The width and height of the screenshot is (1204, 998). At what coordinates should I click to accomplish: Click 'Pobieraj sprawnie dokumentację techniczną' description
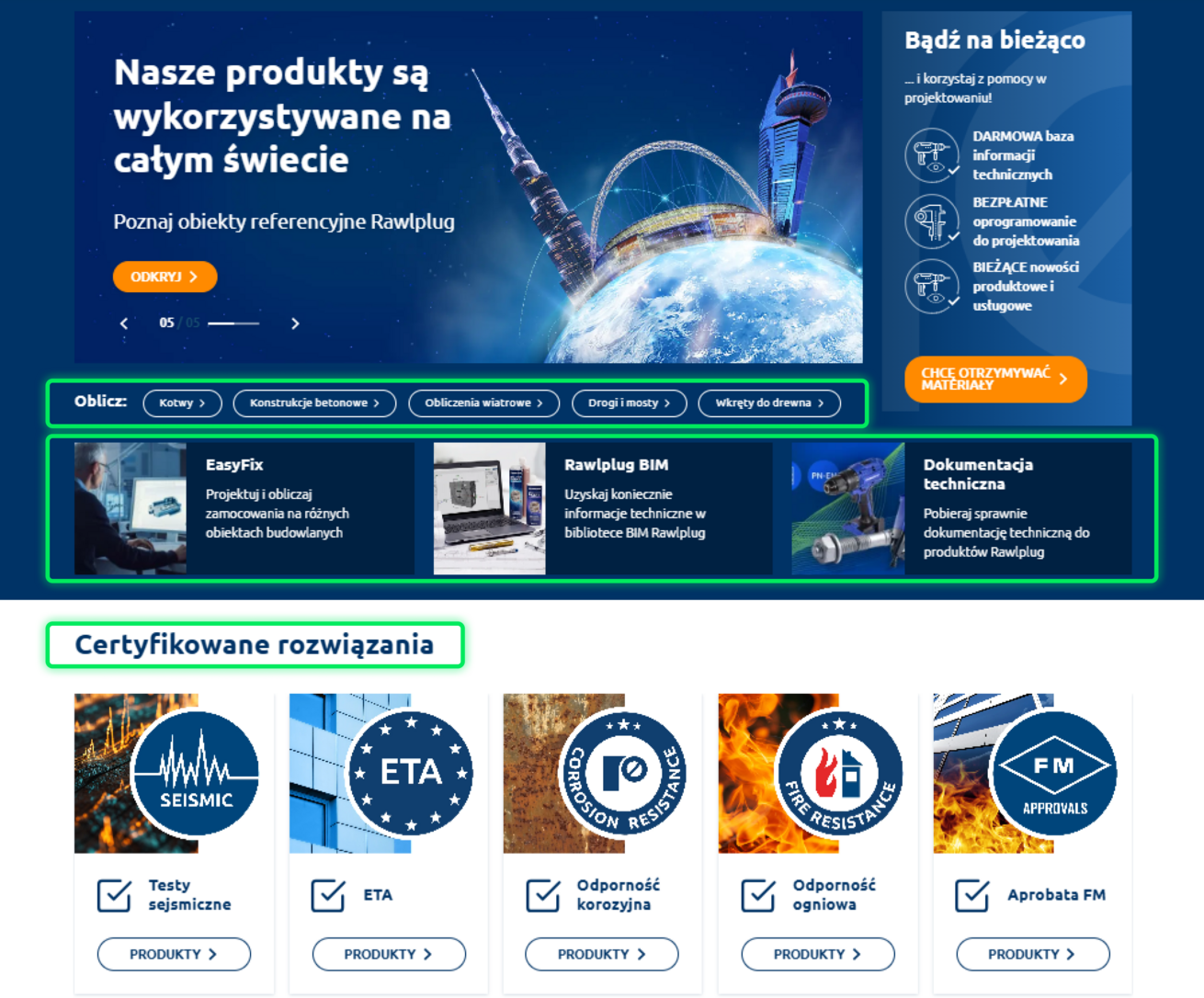[x=1006, y=533]
